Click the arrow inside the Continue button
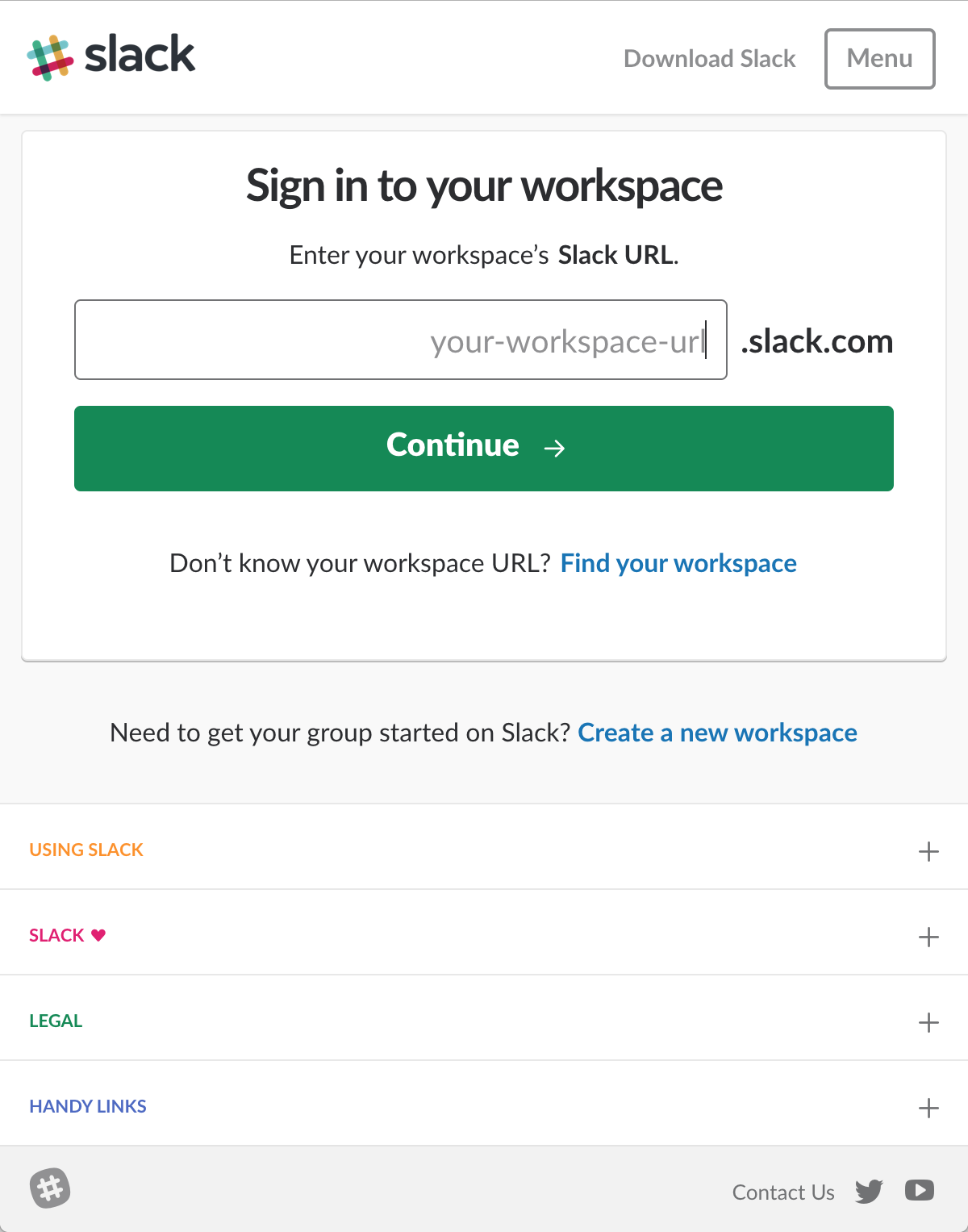Image resolution: width=968 pixels, height=1232 pixels. [x=554, y=449]
